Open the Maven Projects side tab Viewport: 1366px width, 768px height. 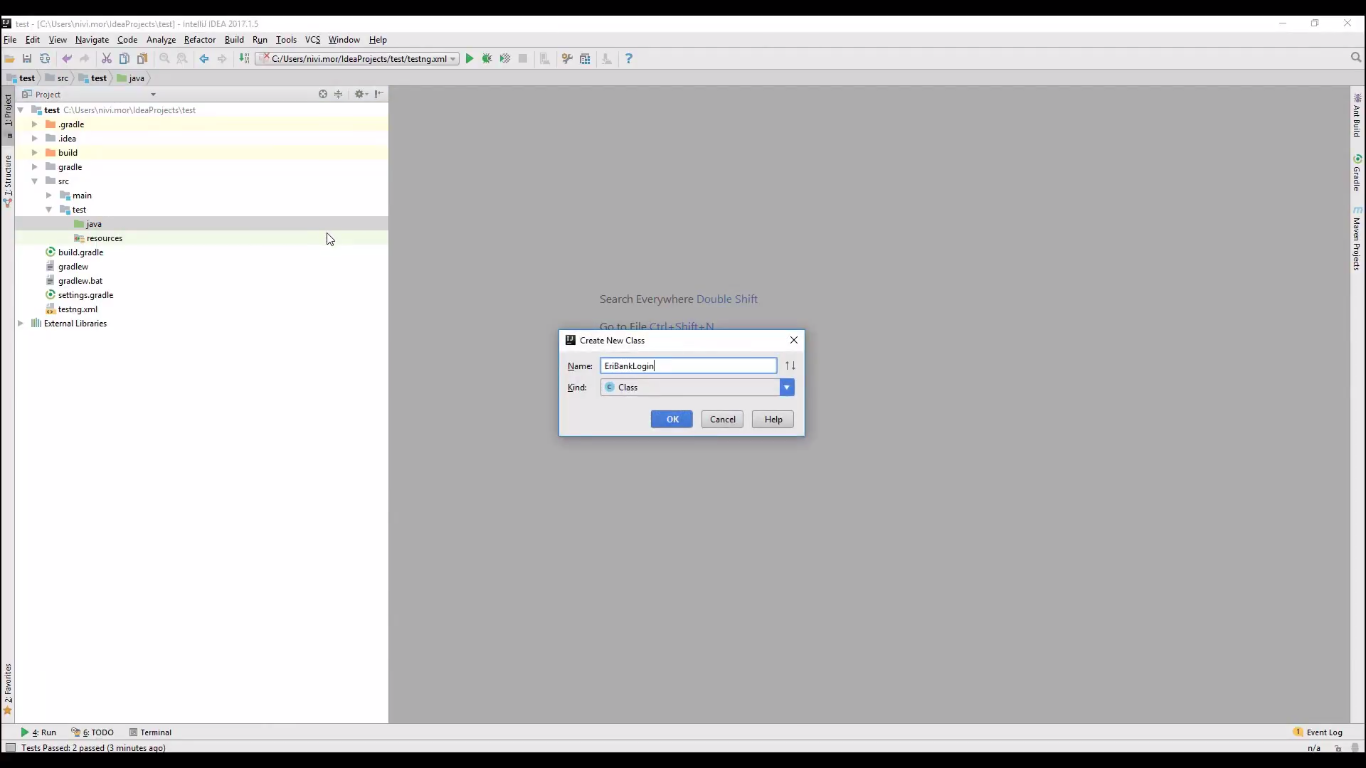(x=1357, y=239)
